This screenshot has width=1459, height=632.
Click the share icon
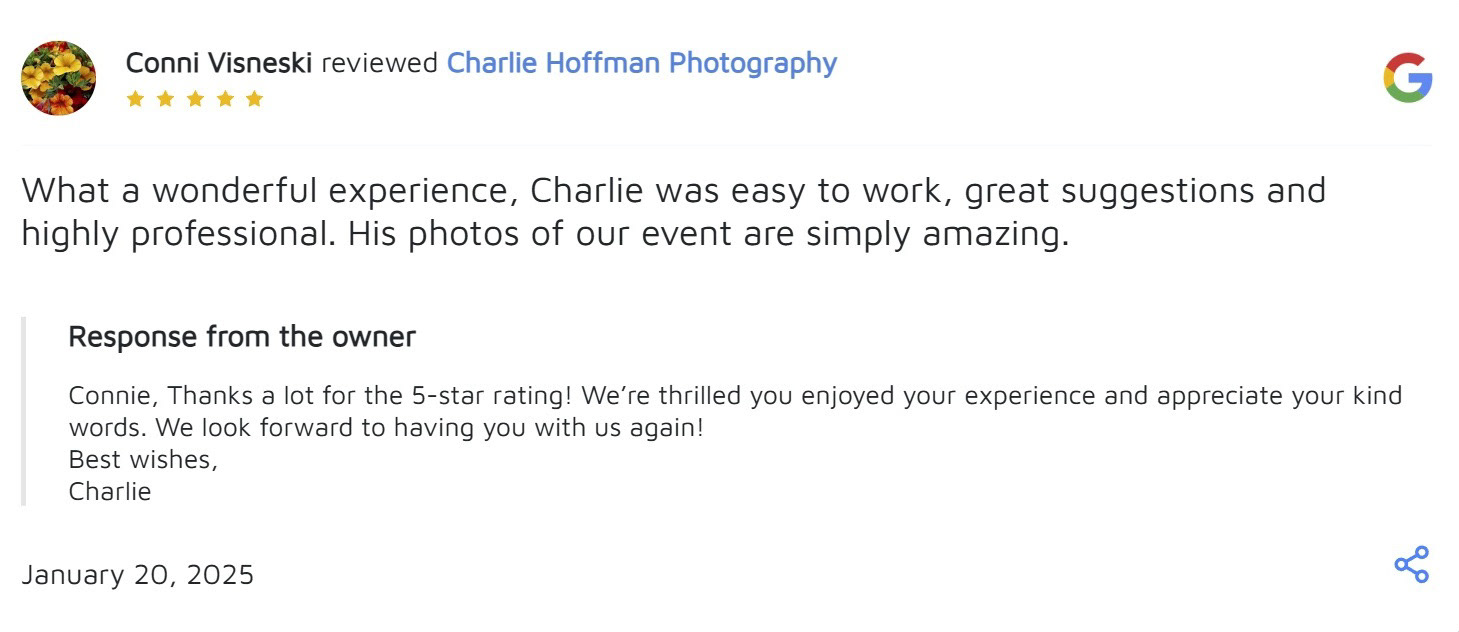point(1411,564)
